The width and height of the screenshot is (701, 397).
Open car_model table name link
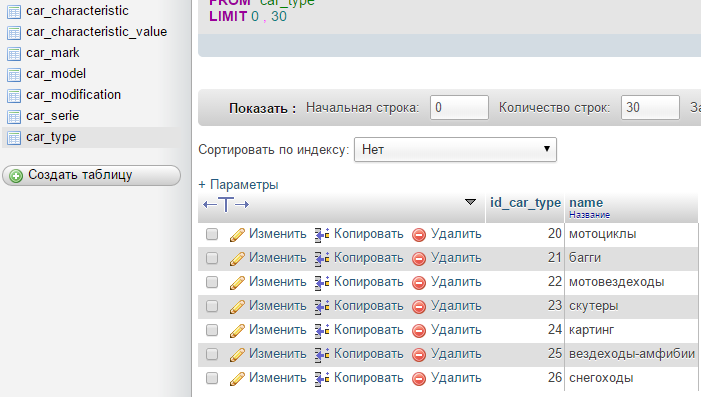coord(56,74)
